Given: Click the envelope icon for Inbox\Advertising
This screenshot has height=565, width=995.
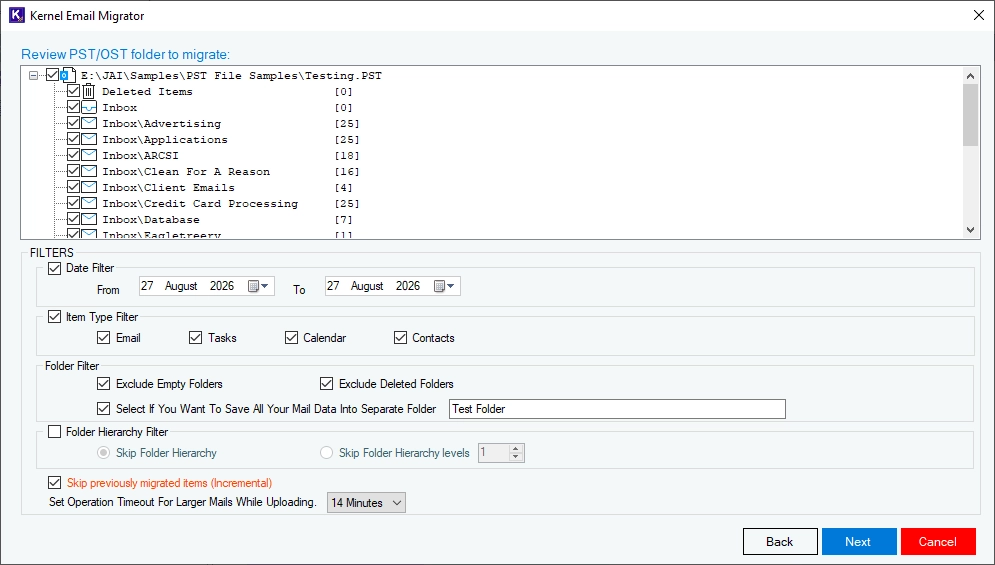Looking at the screenshot, I should (x=89, y=123).
